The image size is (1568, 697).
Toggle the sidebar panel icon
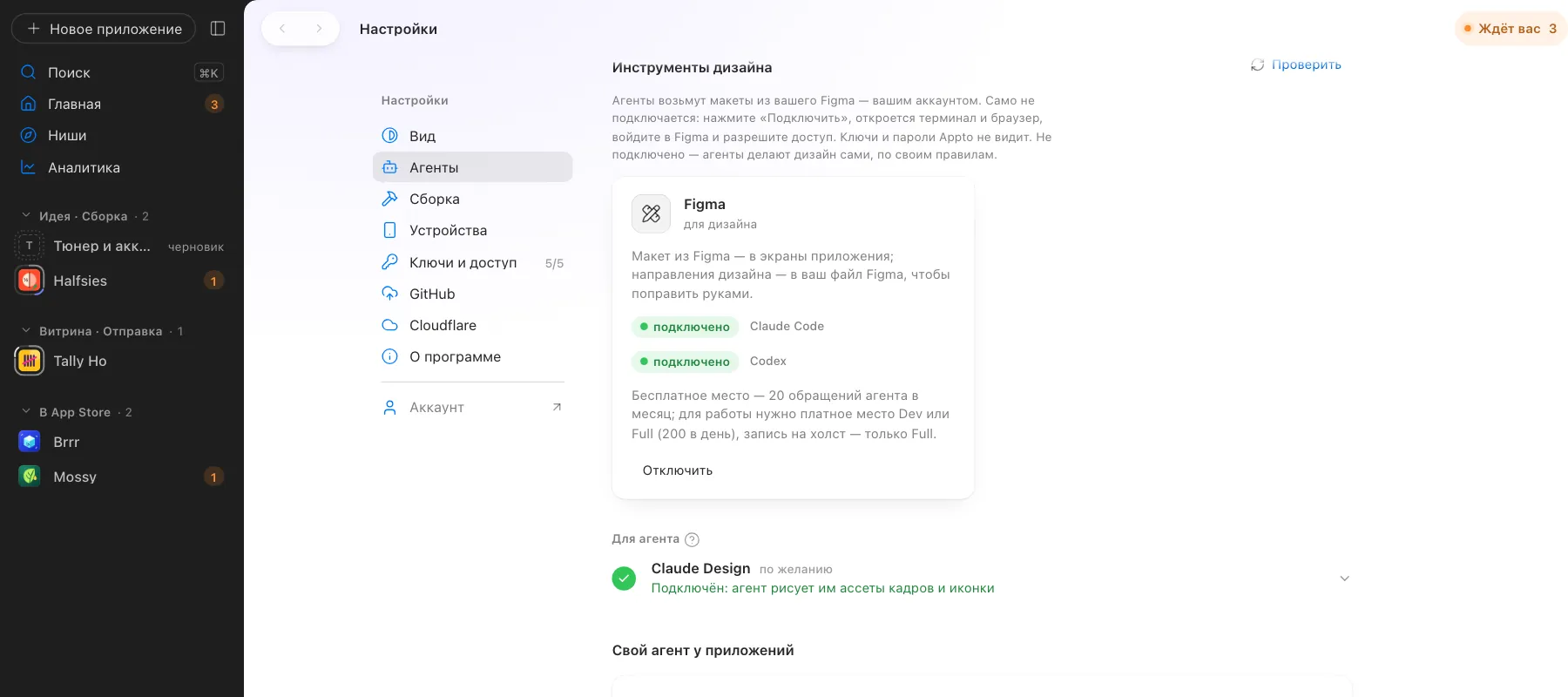218,29
